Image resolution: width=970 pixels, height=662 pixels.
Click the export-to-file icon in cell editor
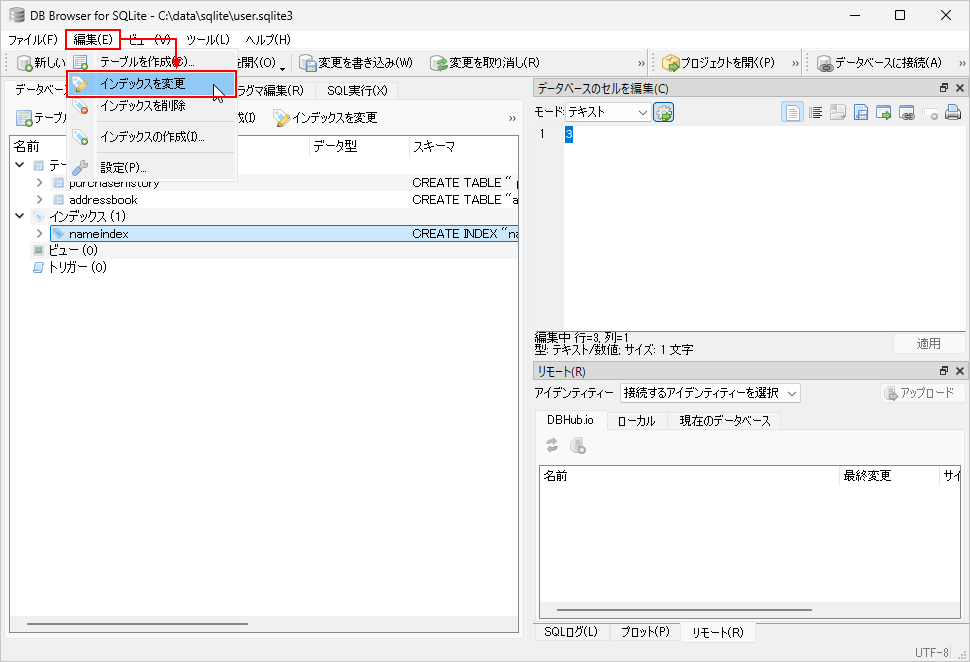[861, 113]
